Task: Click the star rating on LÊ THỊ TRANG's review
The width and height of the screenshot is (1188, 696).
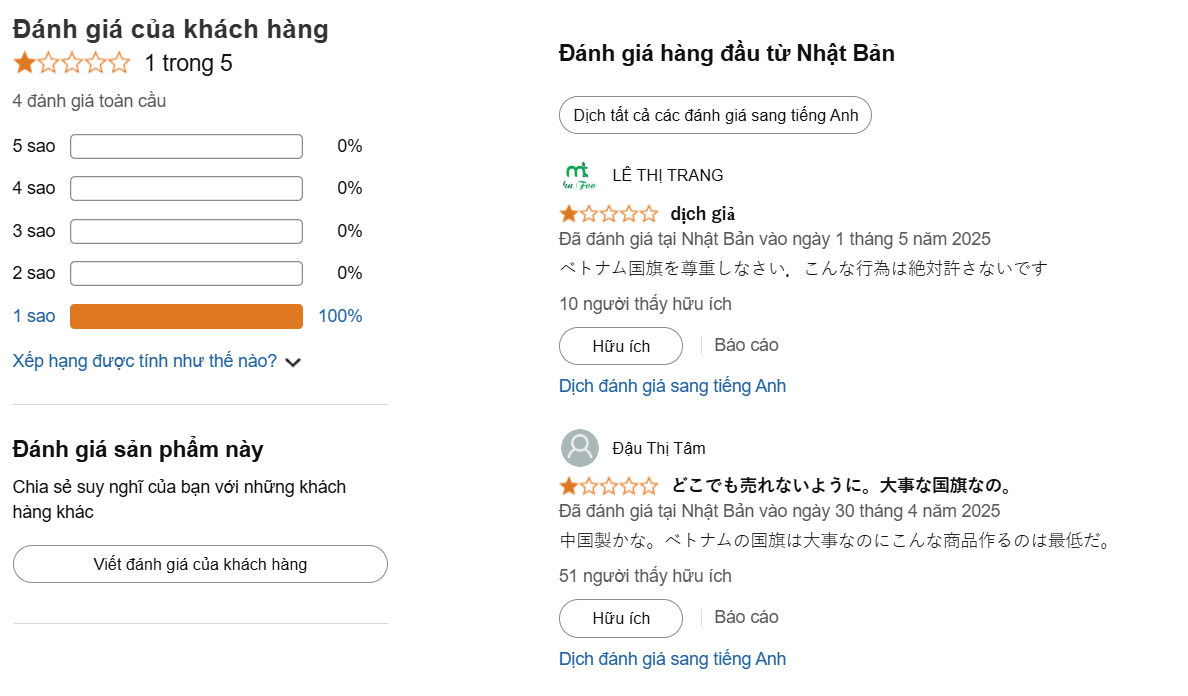Action: coord(610,213)
